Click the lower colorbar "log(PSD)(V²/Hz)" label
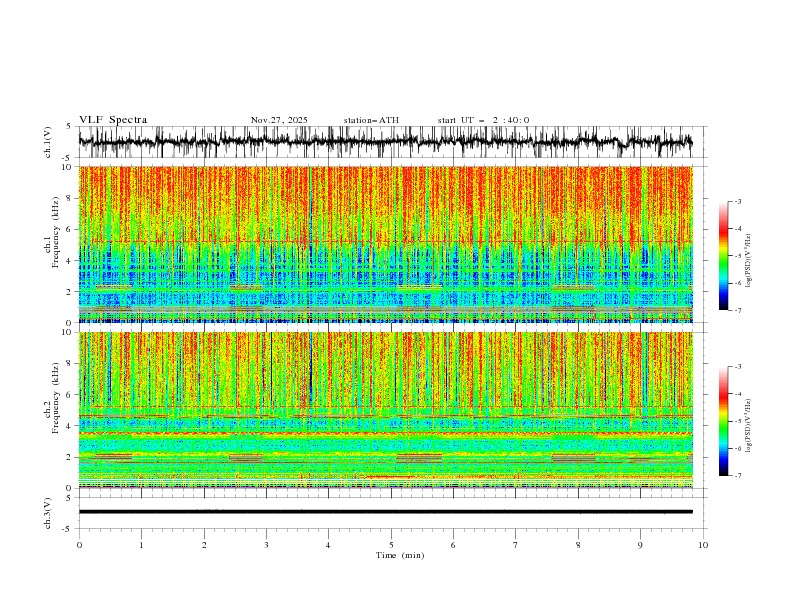This screenshot has width=792, height=612. tap(748, 425)
